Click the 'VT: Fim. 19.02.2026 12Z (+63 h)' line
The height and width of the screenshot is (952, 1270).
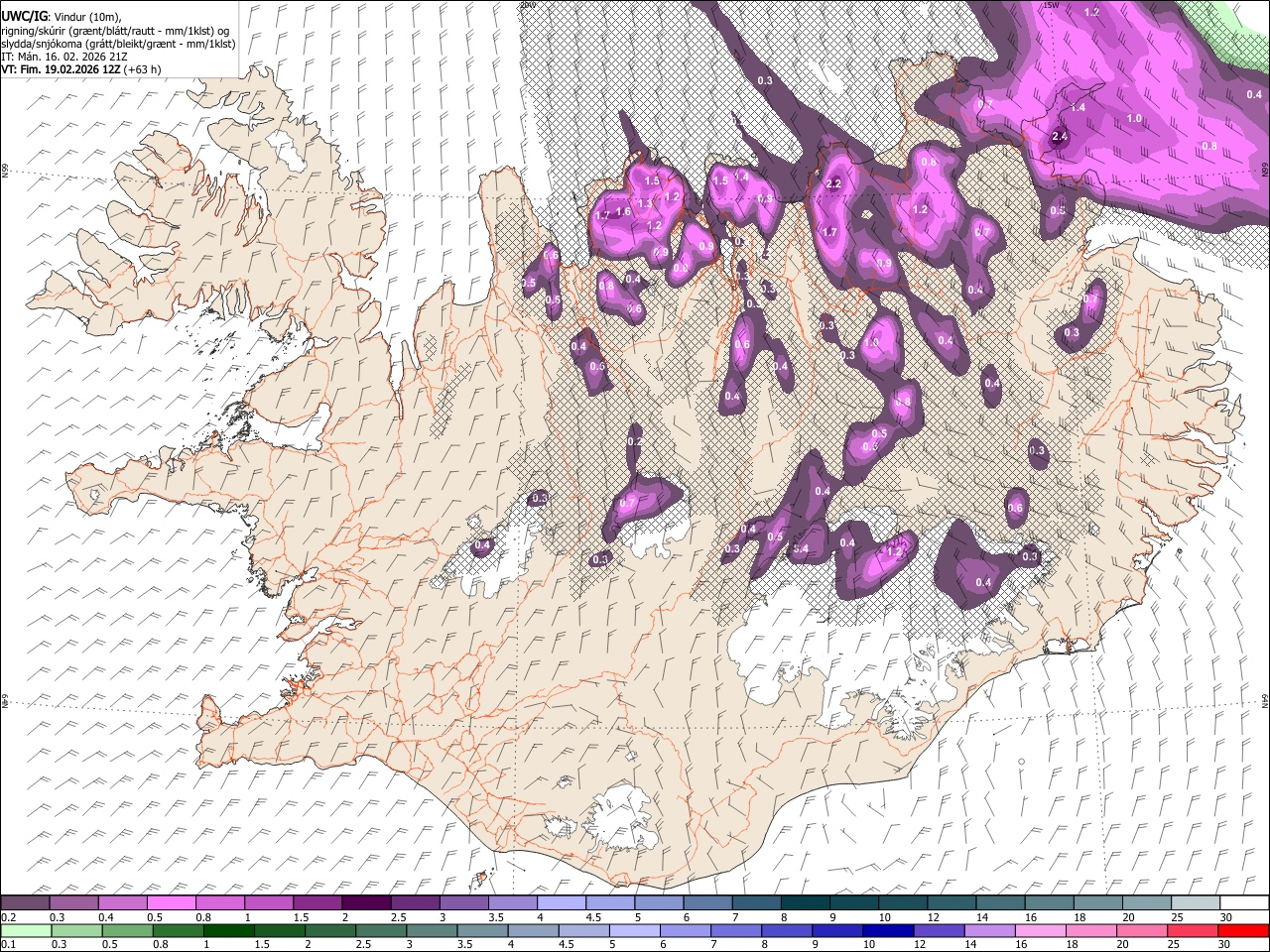tap(81, 69)
